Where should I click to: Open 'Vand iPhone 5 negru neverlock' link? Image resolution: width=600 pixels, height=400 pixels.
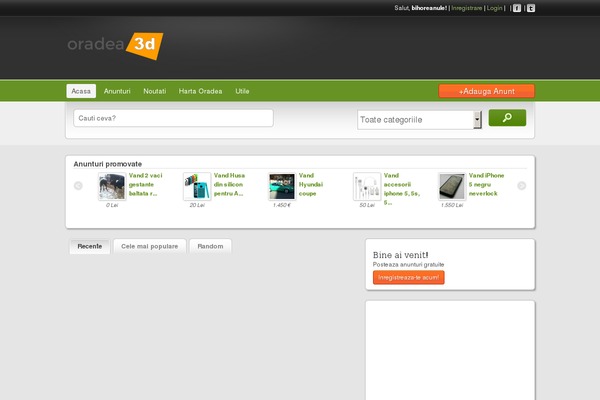coord(486,184)
